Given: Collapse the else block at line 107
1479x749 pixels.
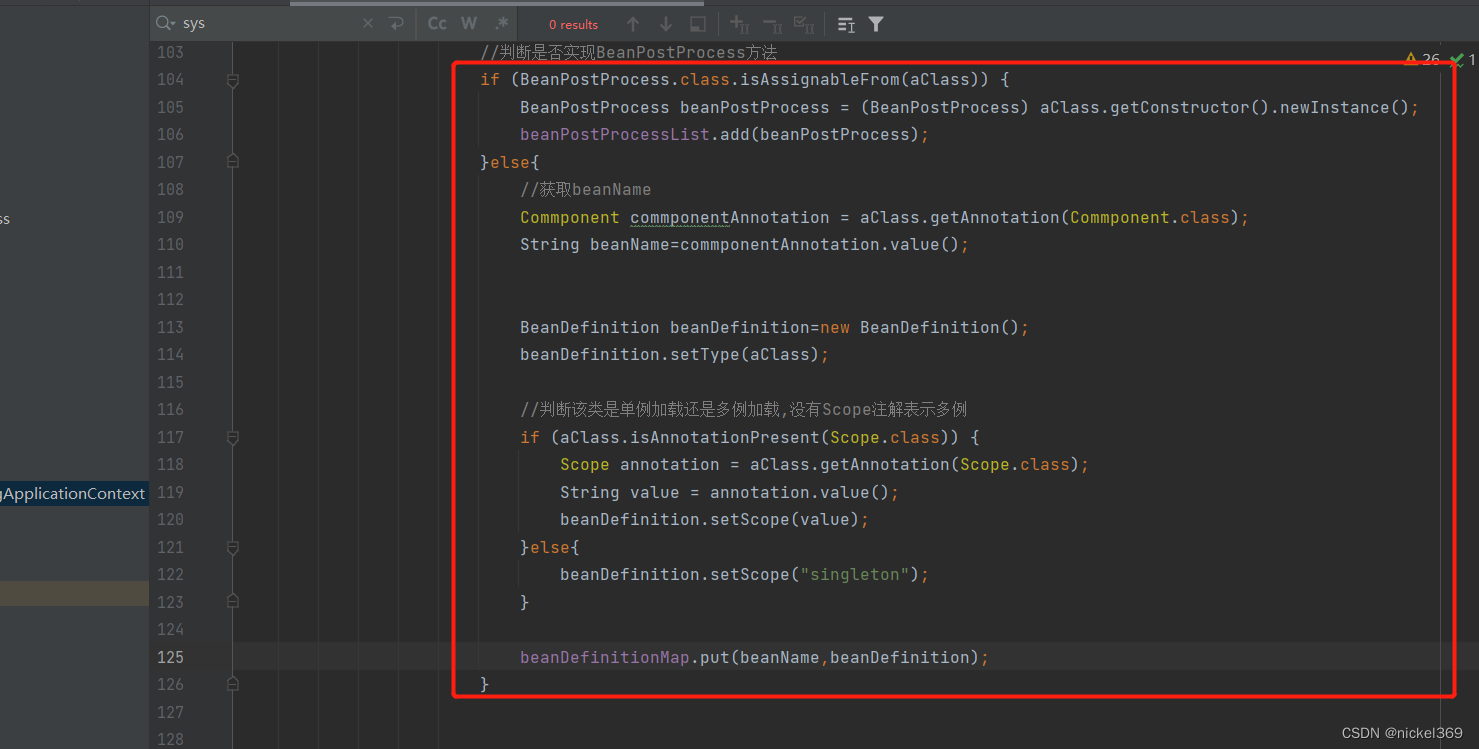Looking at the screenshot, I should [x=233, y=162].
